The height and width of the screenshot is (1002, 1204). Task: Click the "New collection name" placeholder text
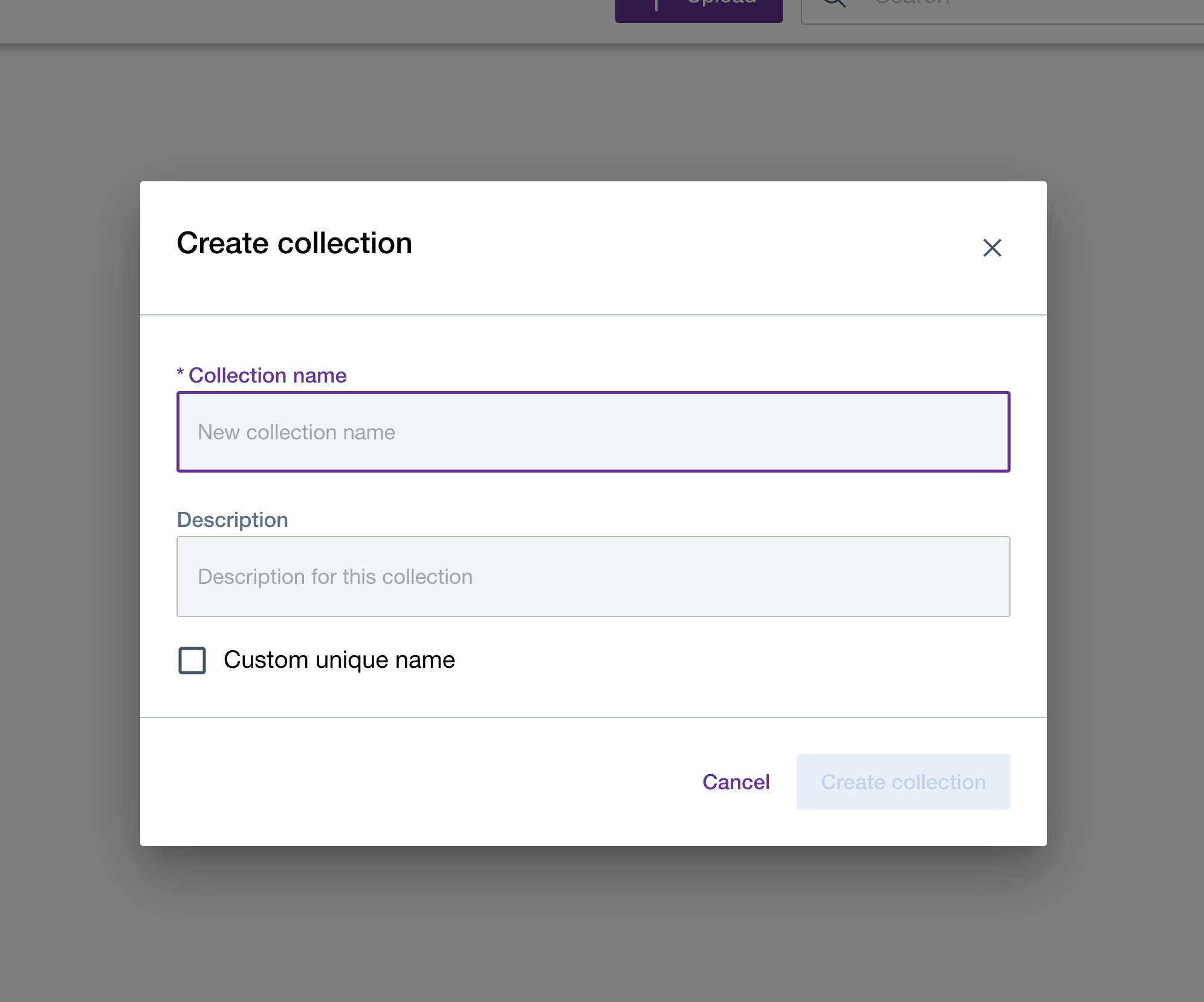[296, 432]
